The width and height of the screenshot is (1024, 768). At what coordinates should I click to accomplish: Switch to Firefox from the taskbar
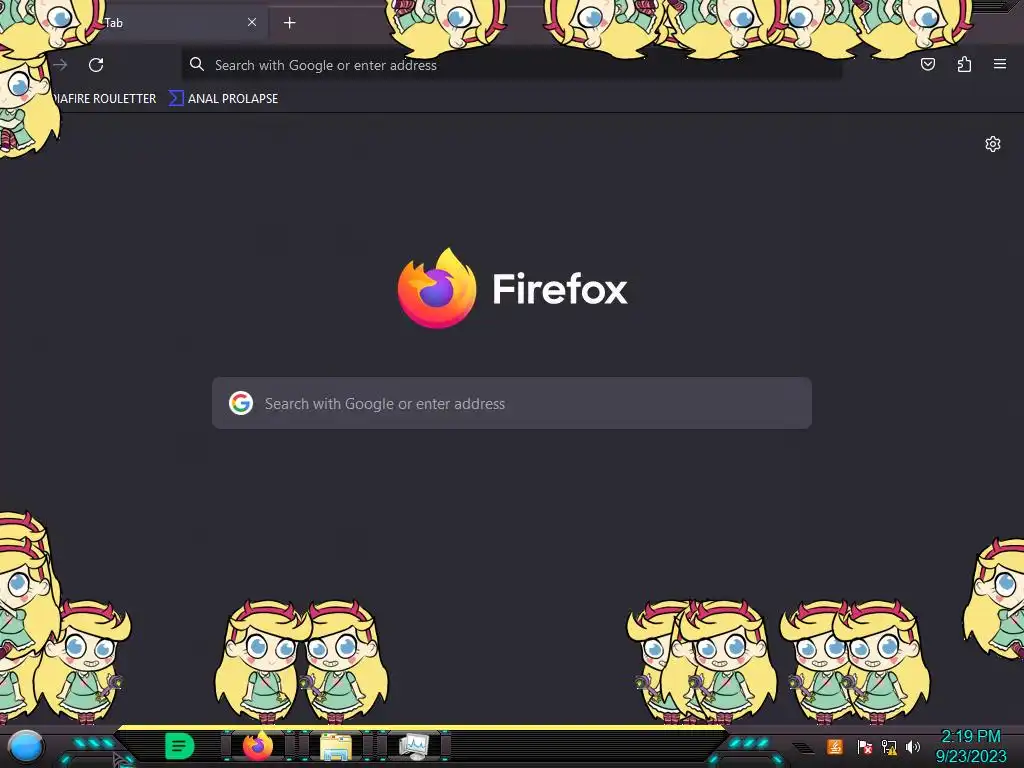(x=258, y=746)
